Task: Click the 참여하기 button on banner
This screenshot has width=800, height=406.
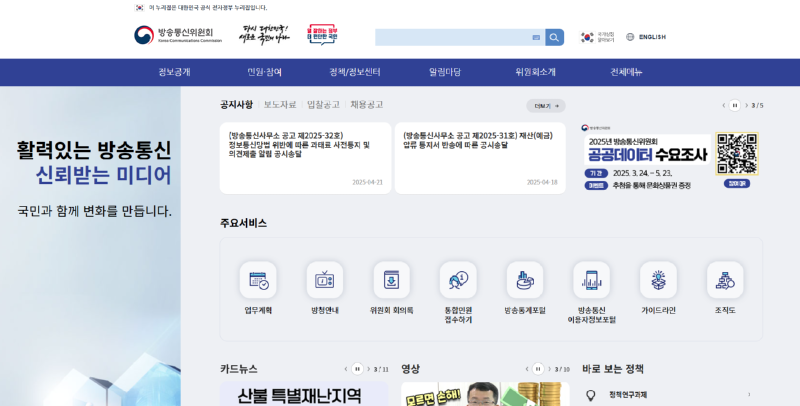Action: pyautogui.click(x=737, y=184)
